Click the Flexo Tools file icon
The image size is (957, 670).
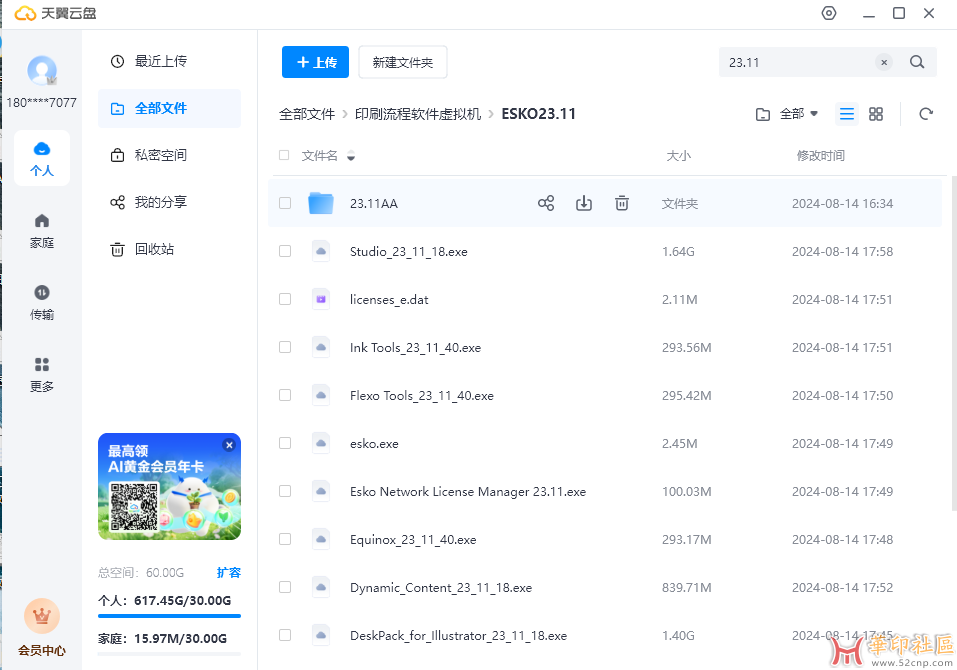pyautogui.click(x=321, y=395)
